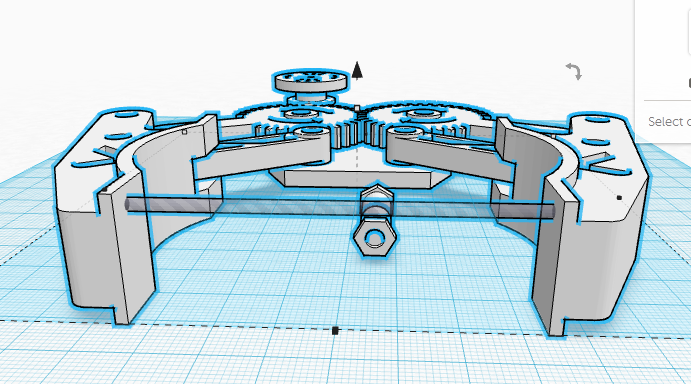Select the round disc floating above gears
This screenshot has width=691, height=384.
click(x=310, y=82)
